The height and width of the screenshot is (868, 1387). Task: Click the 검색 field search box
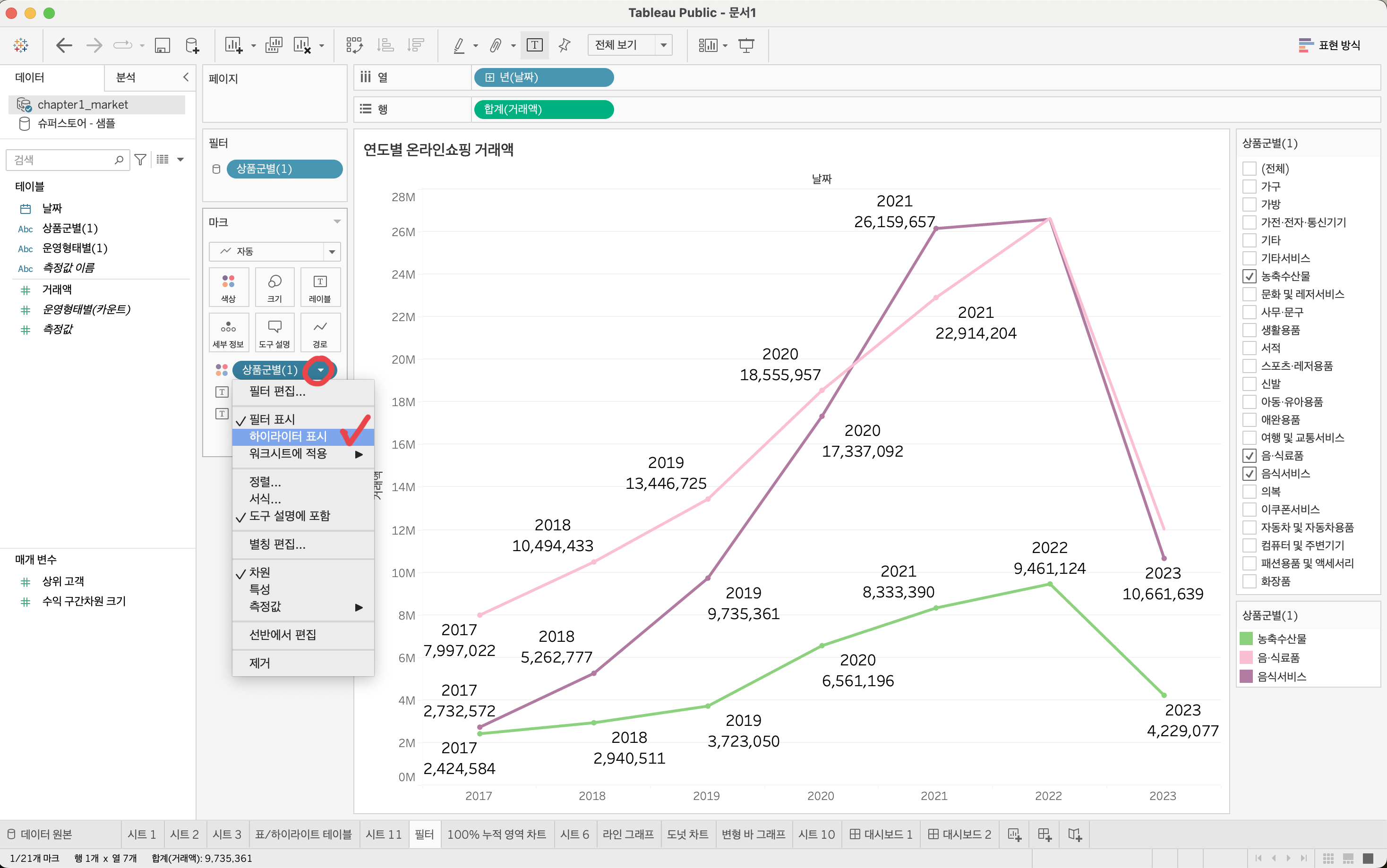[x=63, y=160]
